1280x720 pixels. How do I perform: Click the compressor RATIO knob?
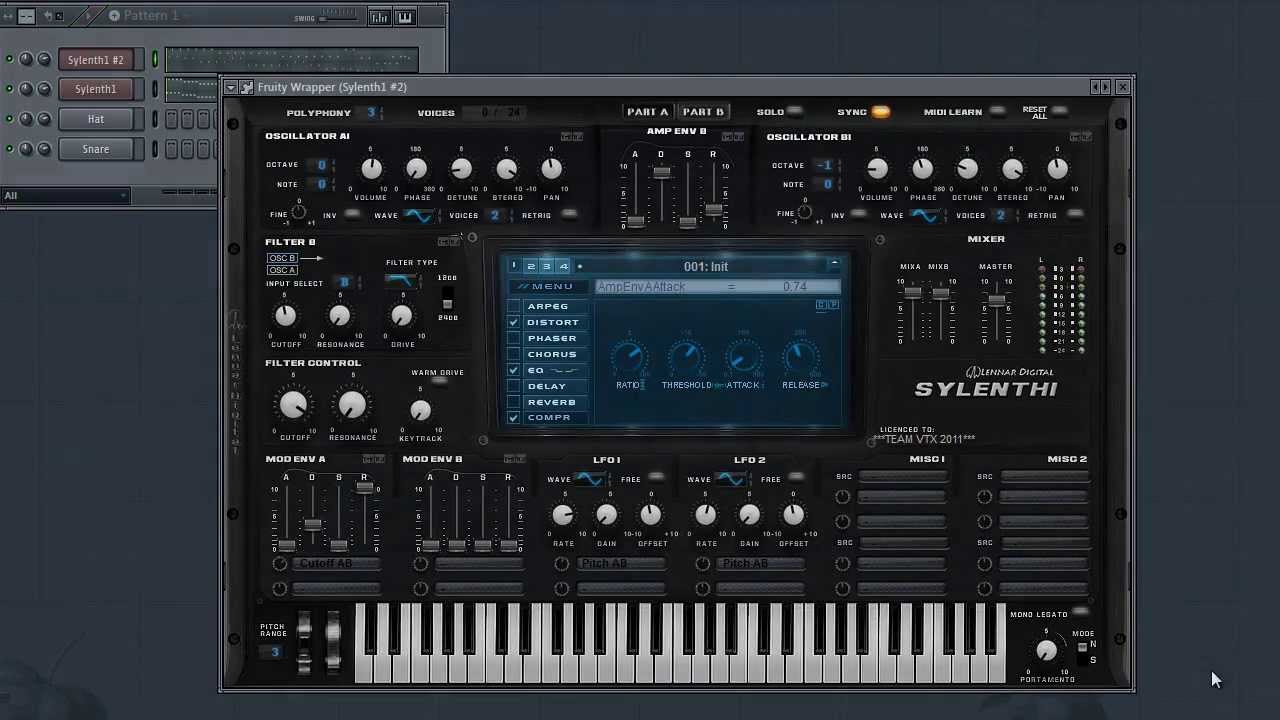tap(629, 355)
